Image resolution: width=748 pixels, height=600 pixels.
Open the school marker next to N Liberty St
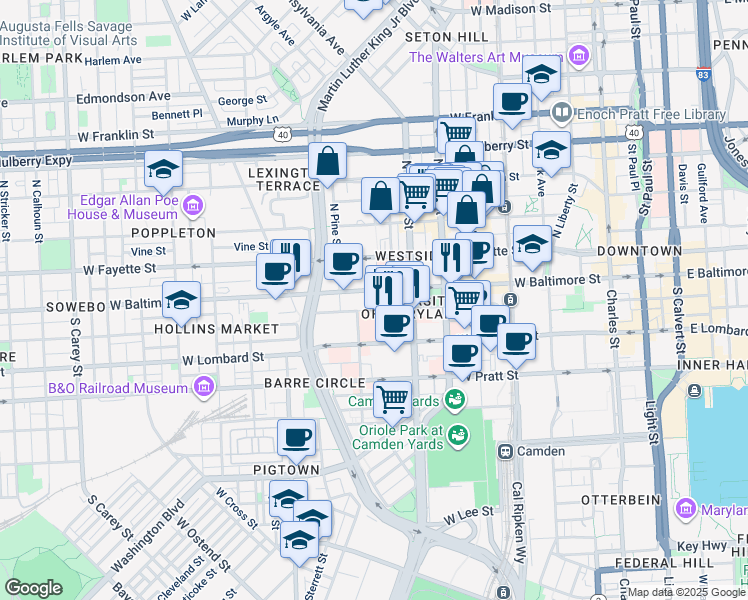[x=532, y=245]
